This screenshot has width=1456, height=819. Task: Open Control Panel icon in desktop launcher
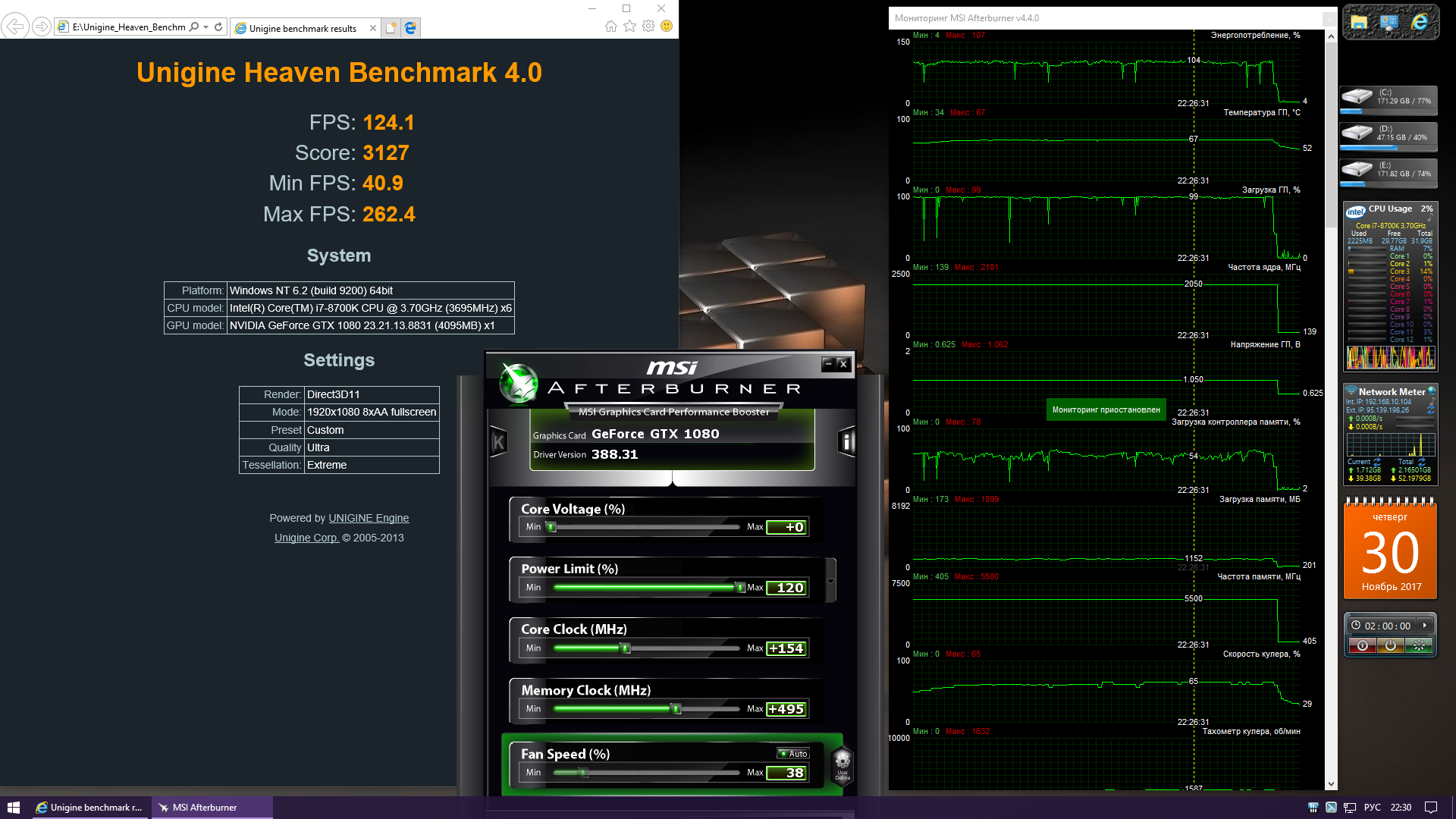click(1389, 23)
